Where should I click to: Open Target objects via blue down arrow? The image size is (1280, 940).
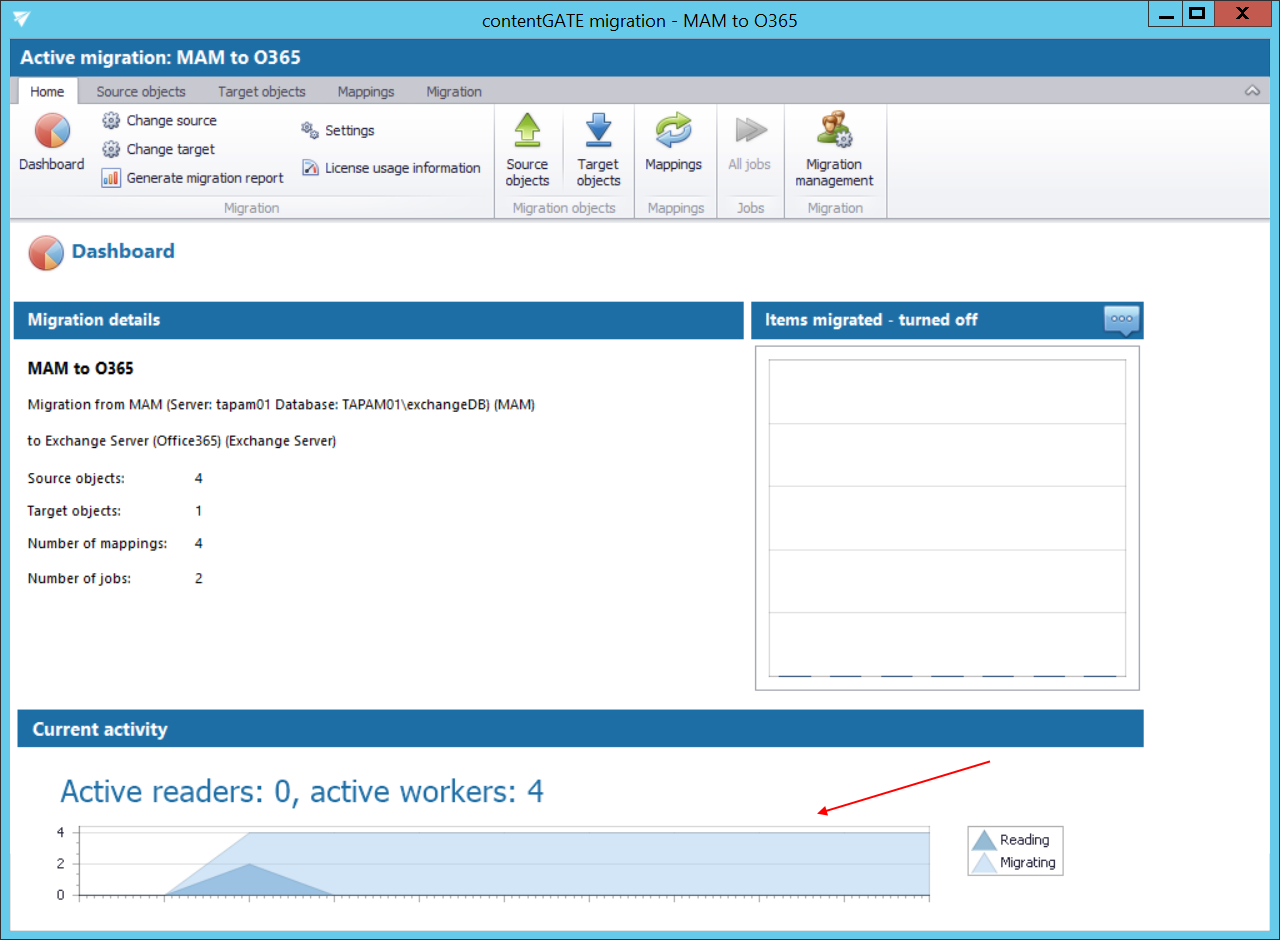598,132
